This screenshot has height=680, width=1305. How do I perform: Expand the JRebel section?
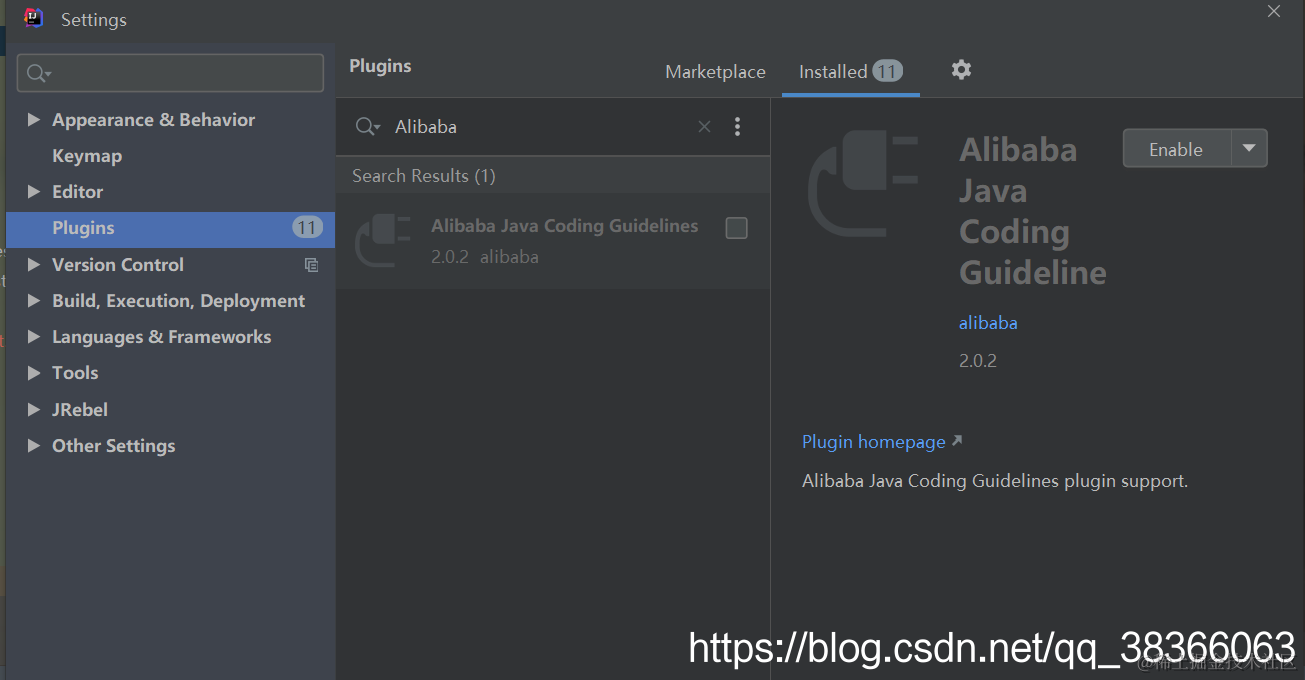point(34,410)
